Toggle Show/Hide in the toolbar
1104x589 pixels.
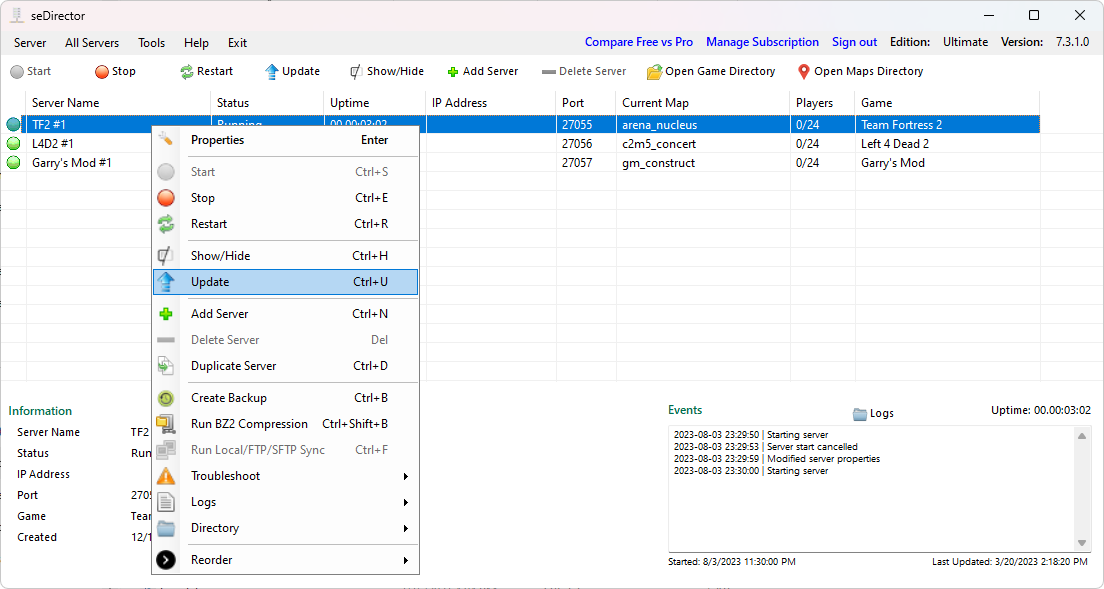click(x=356, y=72)
